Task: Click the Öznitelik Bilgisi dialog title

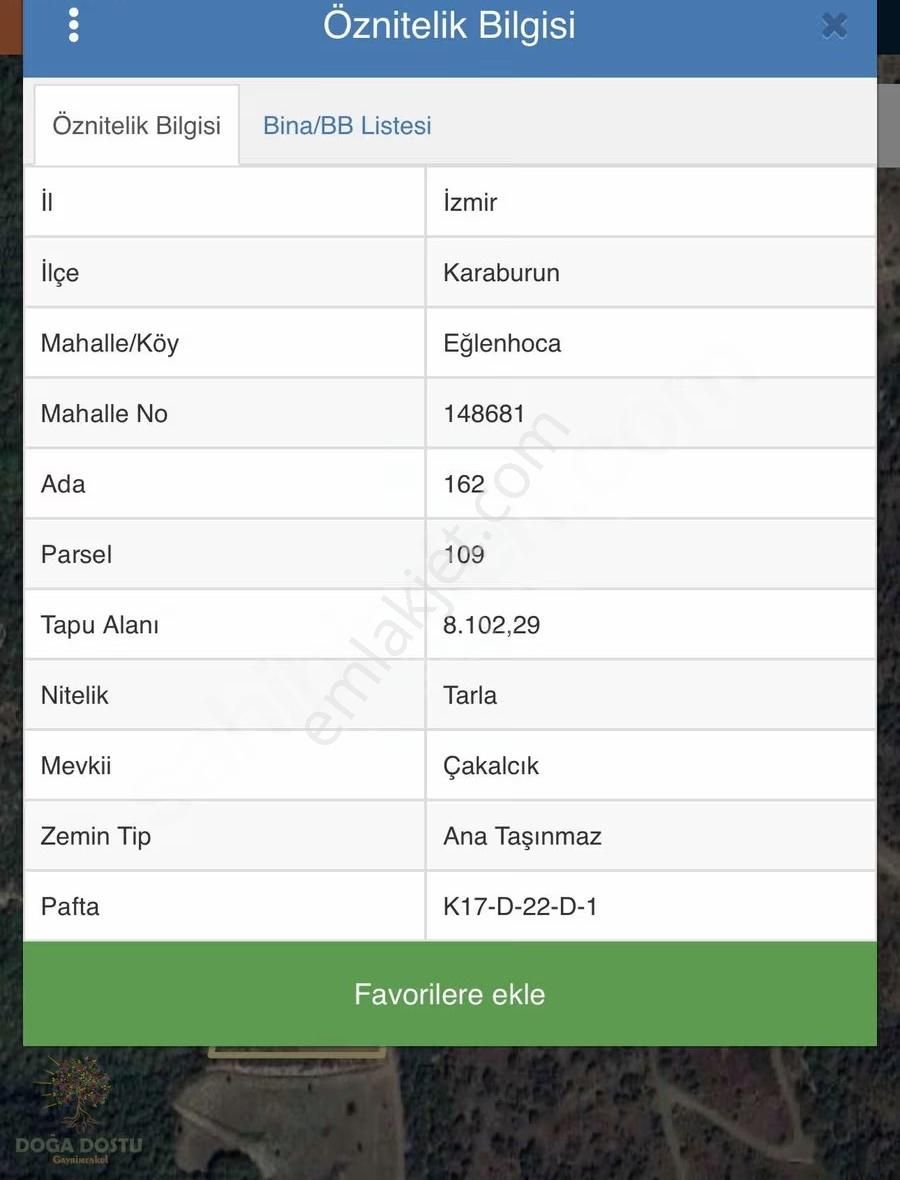Action: 449,26
